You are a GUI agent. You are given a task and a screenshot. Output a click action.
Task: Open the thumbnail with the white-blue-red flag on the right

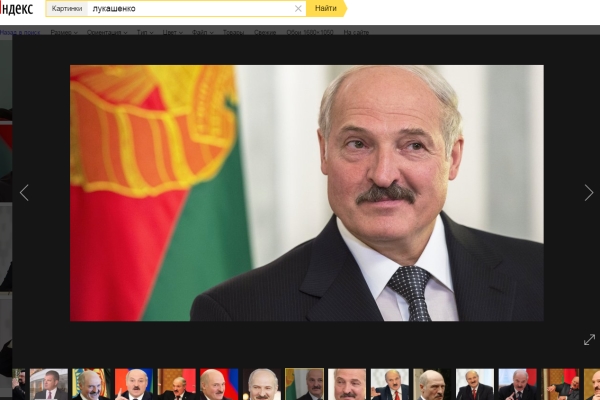(x=219, y=384)
